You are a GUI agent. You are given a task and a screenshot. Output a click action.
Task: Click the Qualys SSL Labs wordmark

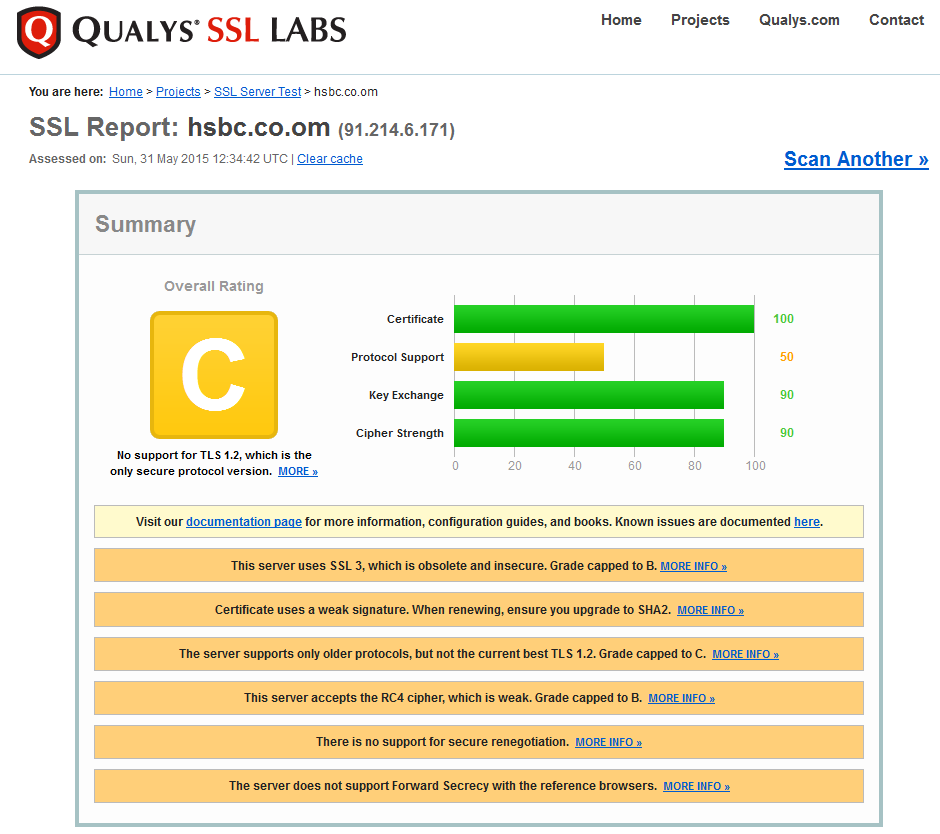[x=209, y=31]
